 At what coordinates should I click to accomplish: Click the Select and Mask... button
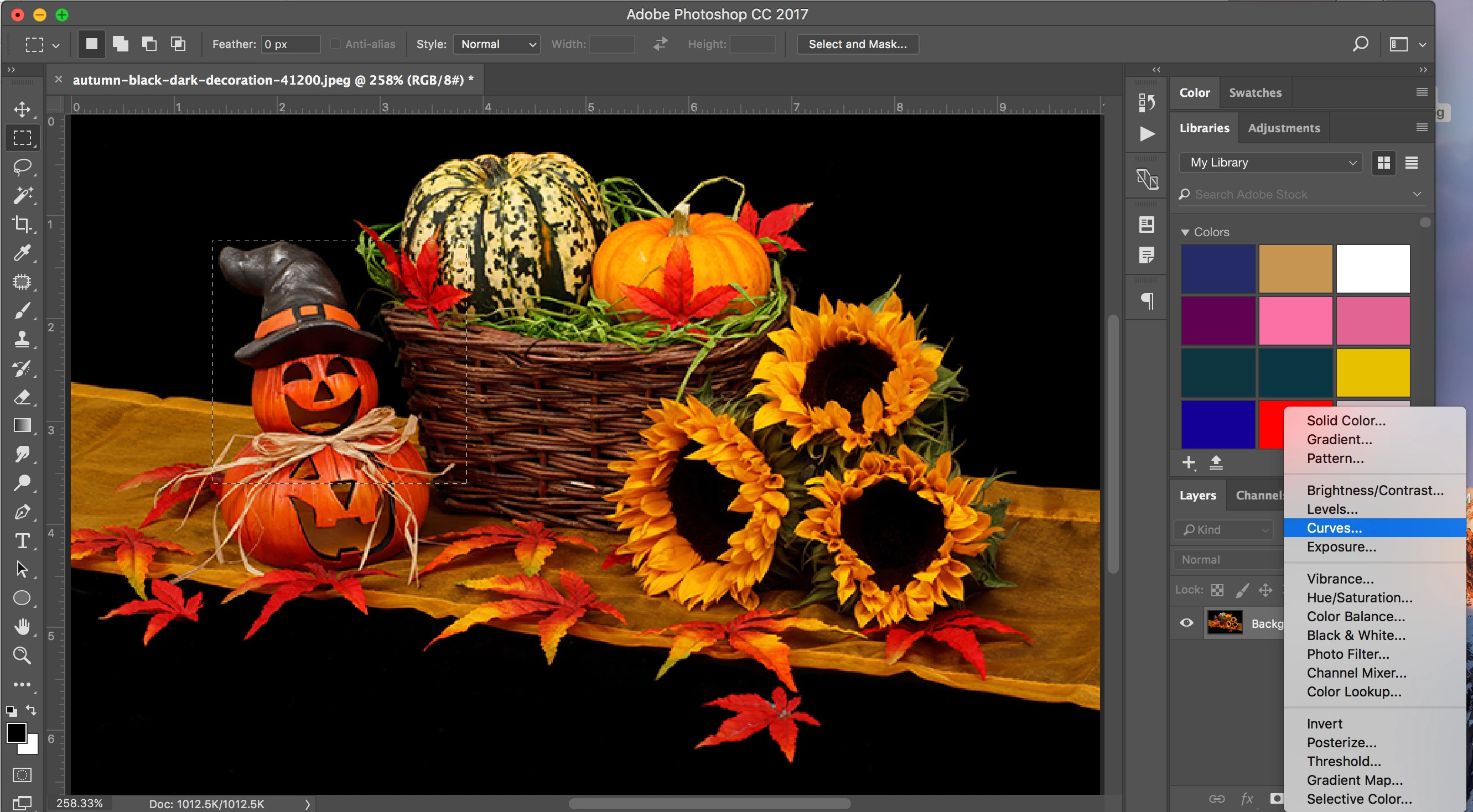point(857,44)
